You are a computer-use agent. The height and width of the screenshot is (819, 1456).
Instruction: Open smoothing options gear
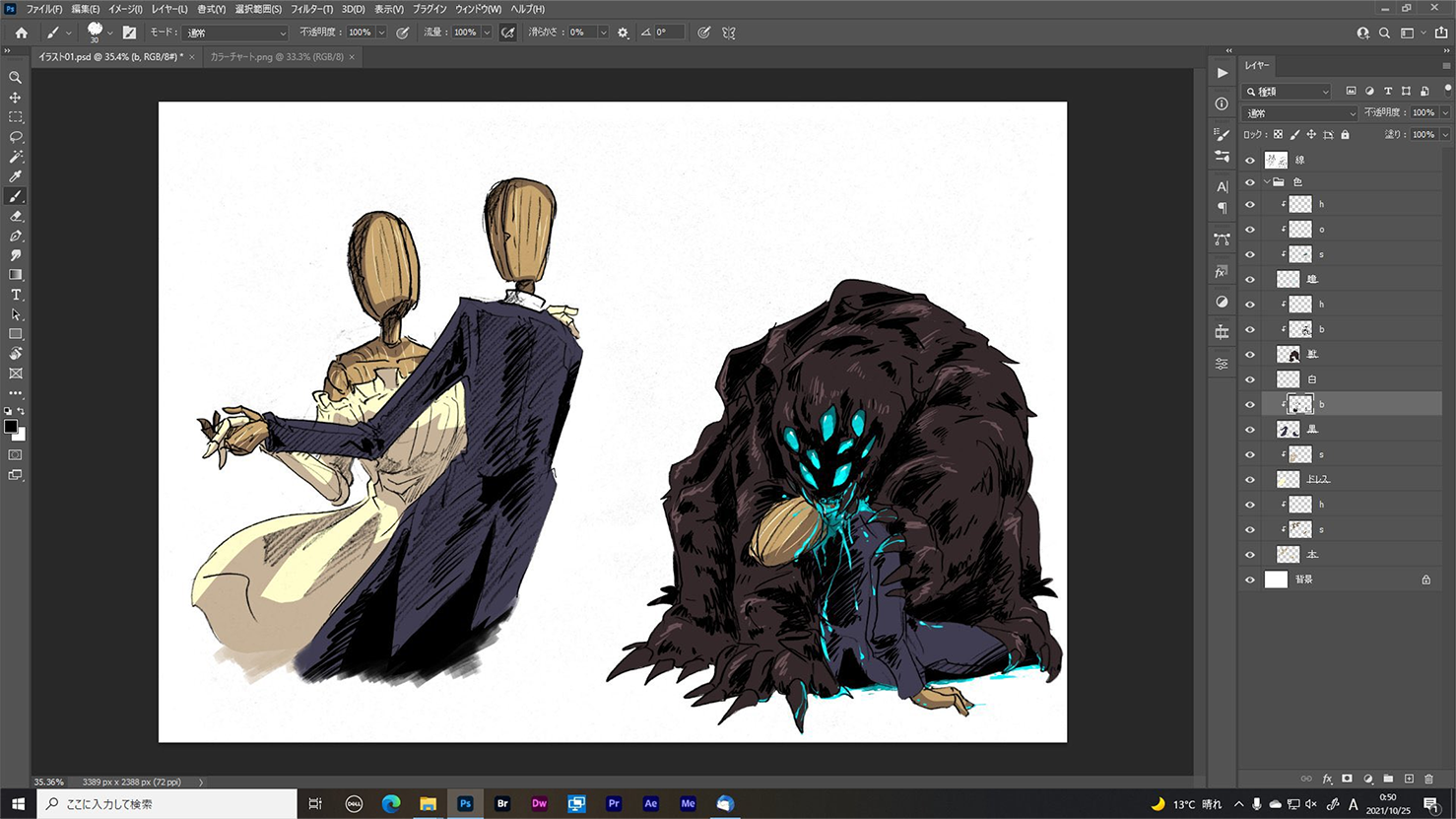pyautogui.click(x=623, y=33)
